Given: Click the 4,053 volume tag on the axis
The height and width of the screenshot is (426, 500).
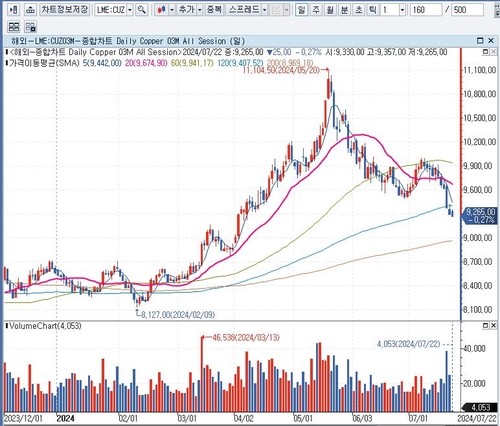Looking at the screenshot, I should pos(479,407).
